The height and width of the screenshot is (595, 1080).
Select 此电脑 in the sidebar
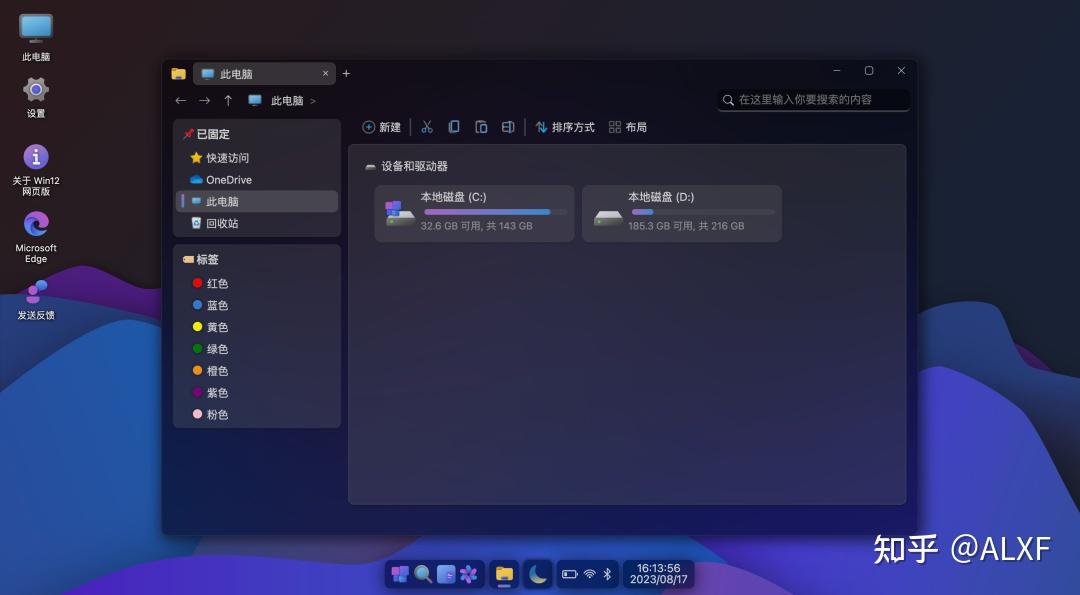point(257,201)
